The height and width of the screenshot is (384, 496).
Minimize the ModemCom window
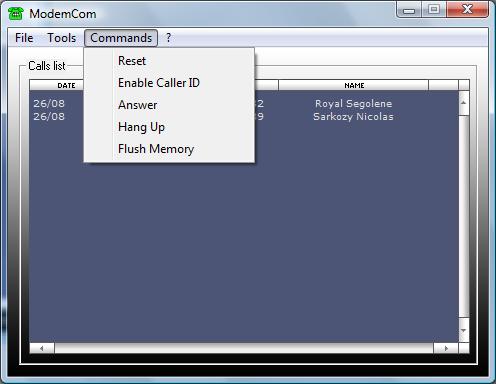[x=409, y=10]
